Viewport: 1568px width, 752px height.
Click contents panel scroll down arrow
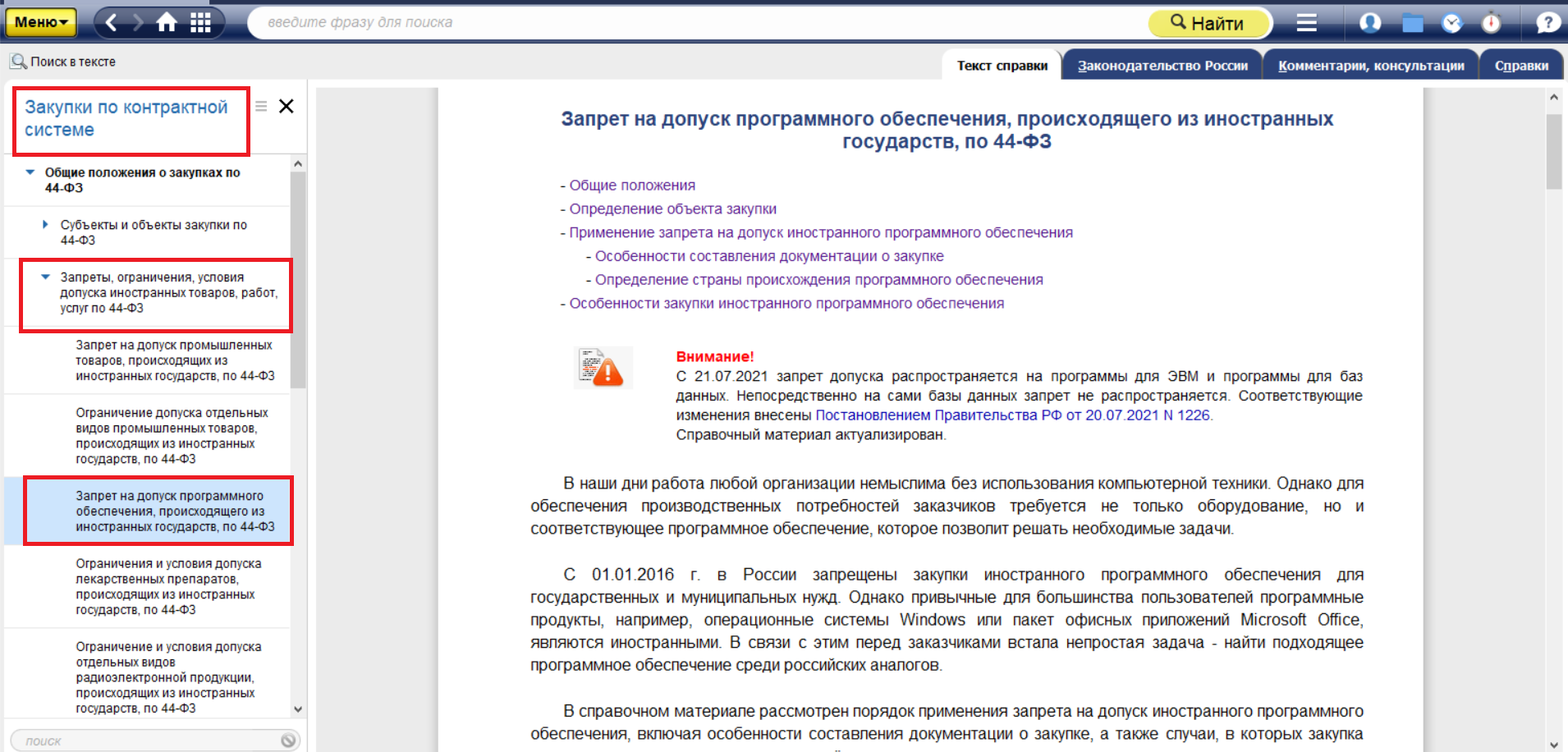click(x=298, y=709)
